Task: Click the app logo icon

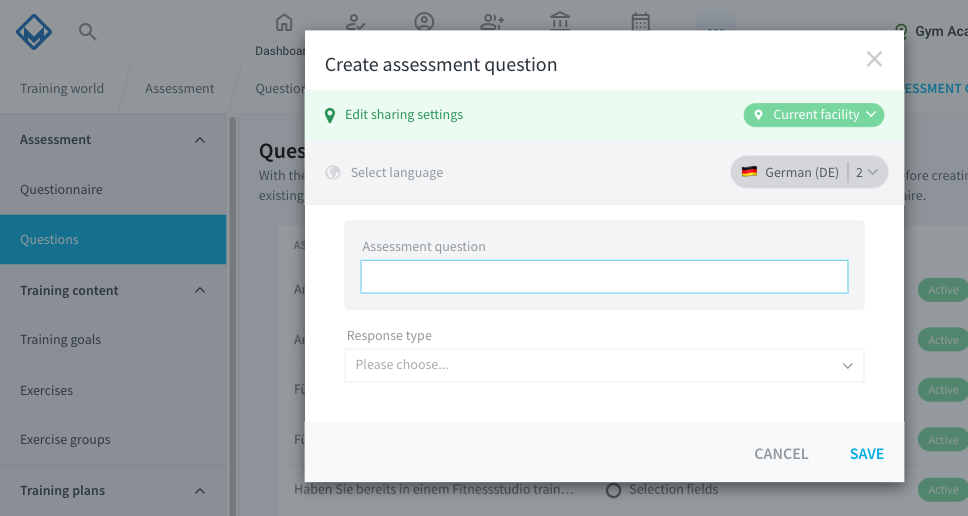Action: (34, 32)
